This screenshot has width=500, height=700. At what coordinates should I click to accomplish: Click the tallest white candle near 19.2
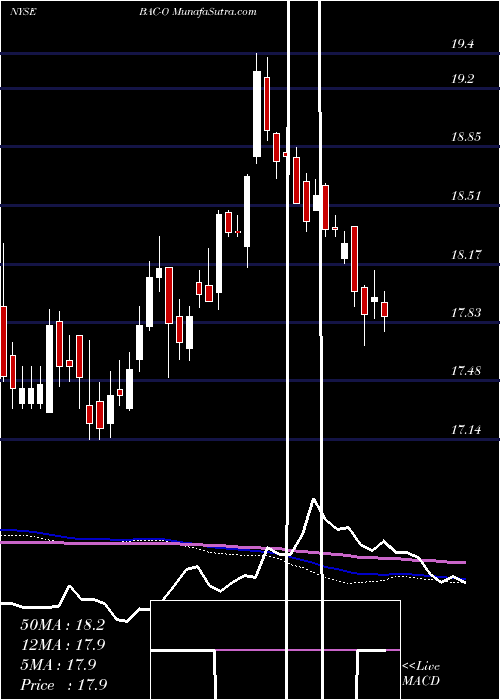click(257, 114)
